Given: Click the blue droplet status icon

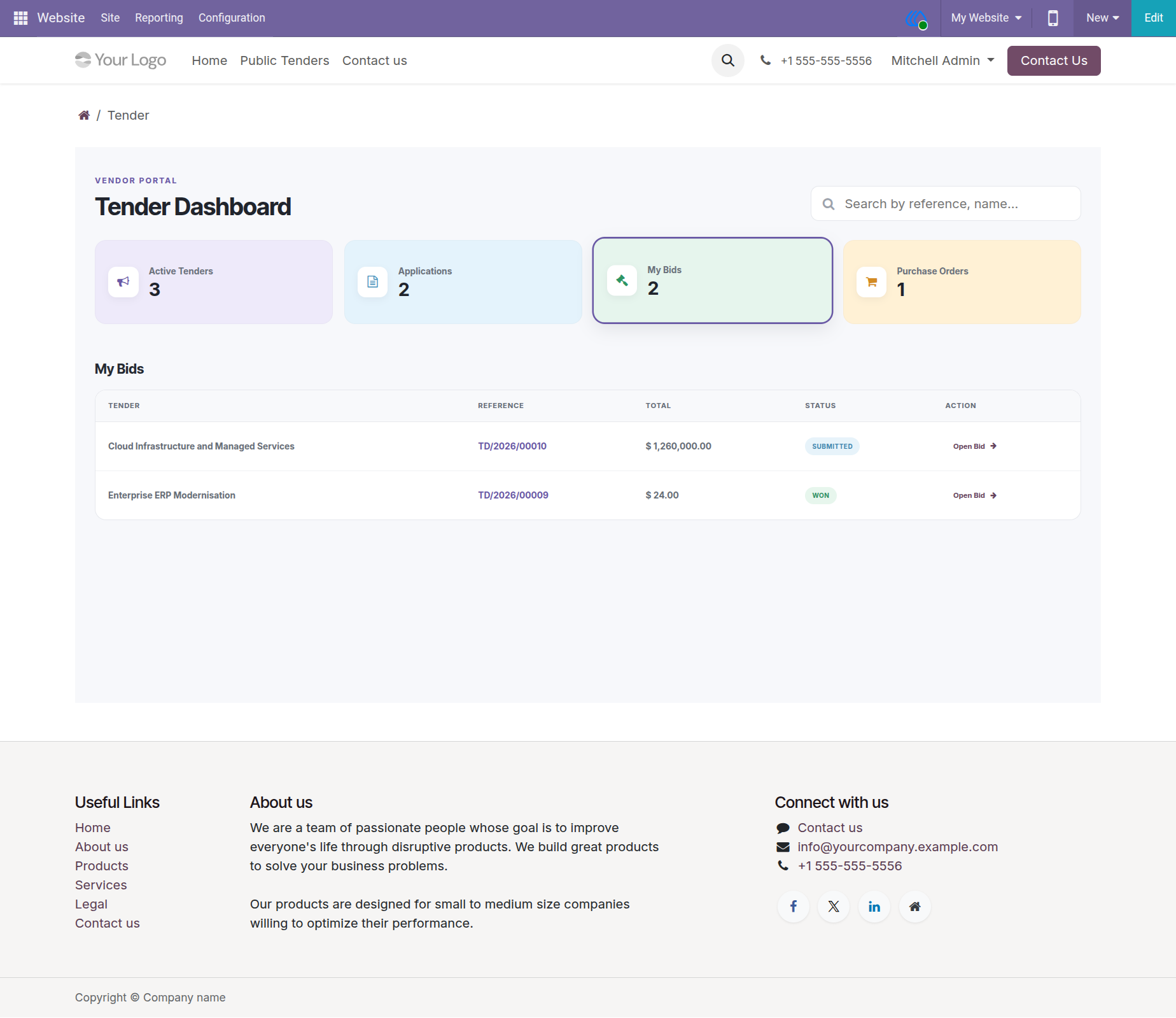Looking at the screenshot, I should coord(916,19).
